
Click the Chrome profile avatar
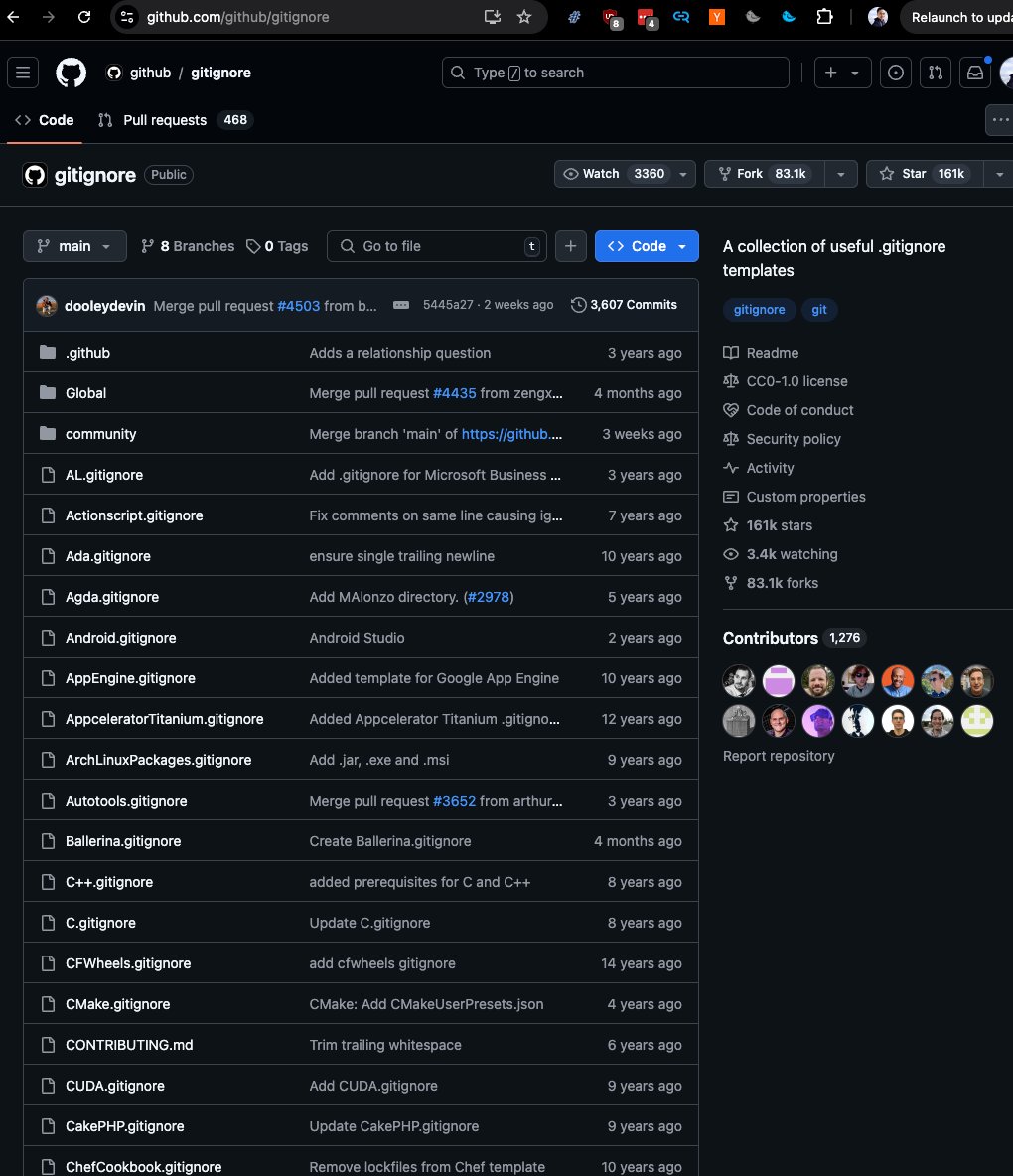(x=877, y=17)
